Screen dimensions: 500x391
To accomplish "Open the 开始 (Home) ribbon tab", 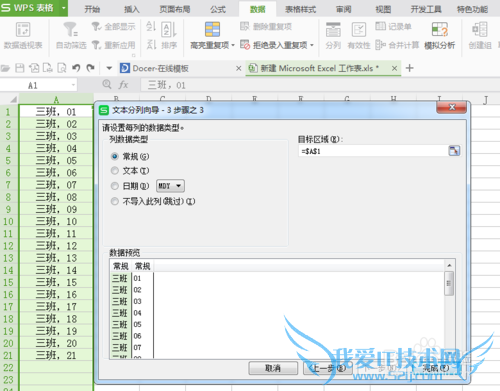I will click(92, 9).
